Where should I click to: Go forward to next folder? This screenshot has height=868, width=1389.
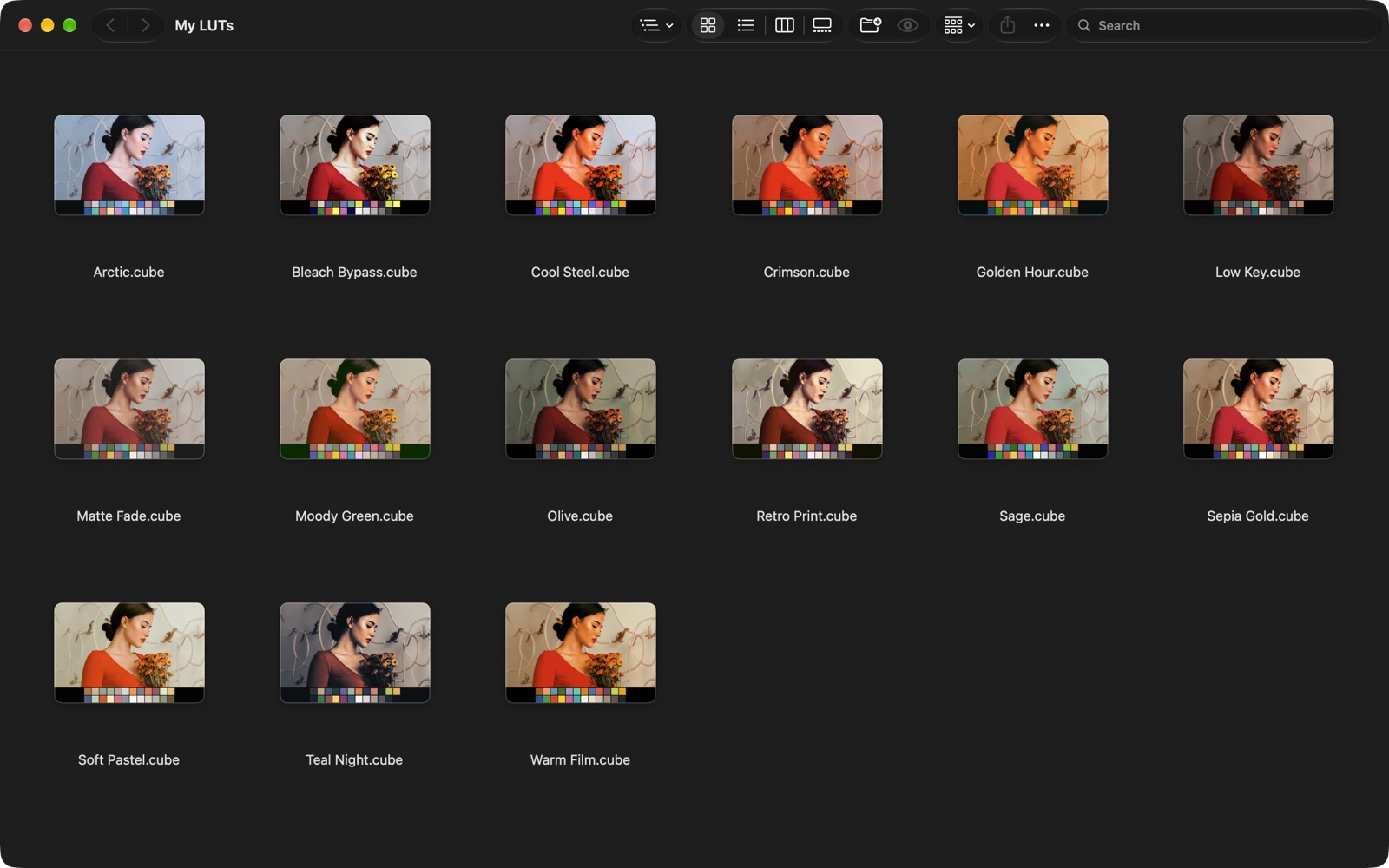pyautogui.click(x=145, y=25)
